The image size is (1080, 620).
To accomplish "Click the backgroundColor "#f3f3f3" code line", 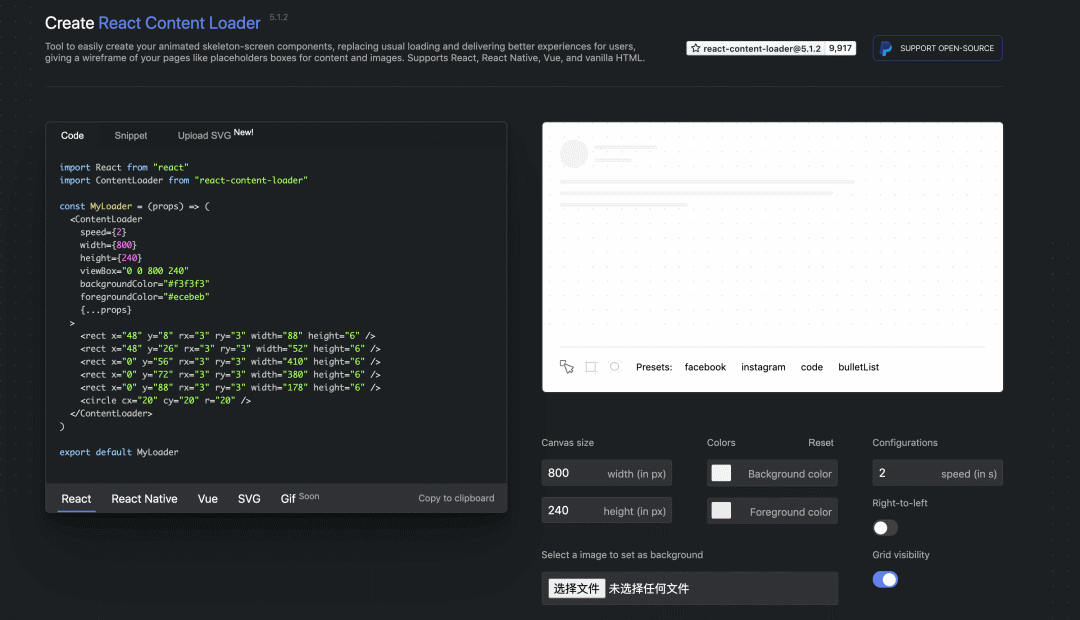I will pos(145,284).
